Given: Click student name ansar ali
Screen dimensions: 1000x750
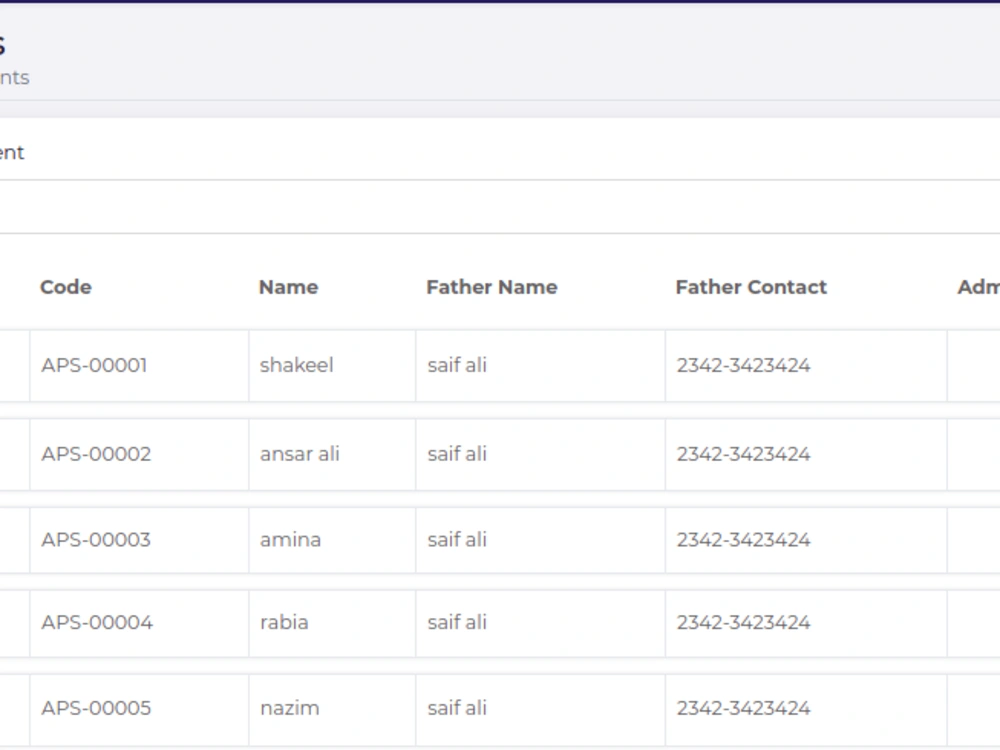Looking at the screenshot, I should point(300,454).
